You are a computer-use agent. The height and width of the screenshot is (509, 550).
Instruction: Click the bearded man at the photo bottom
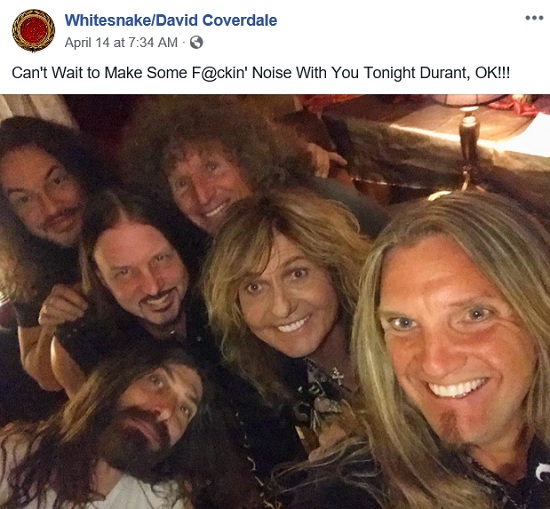(140, 421)
